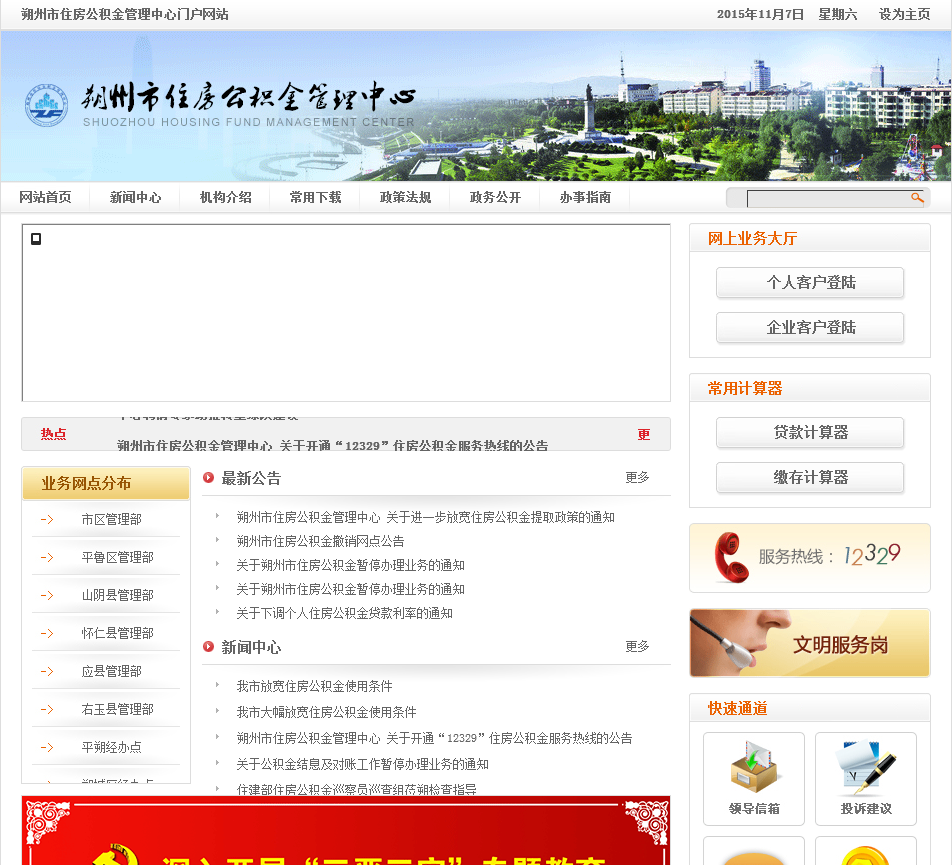Open notice 朔州市住房公积金撤销网点公告
Screen dimensions: 952x865
click(320, 541)
